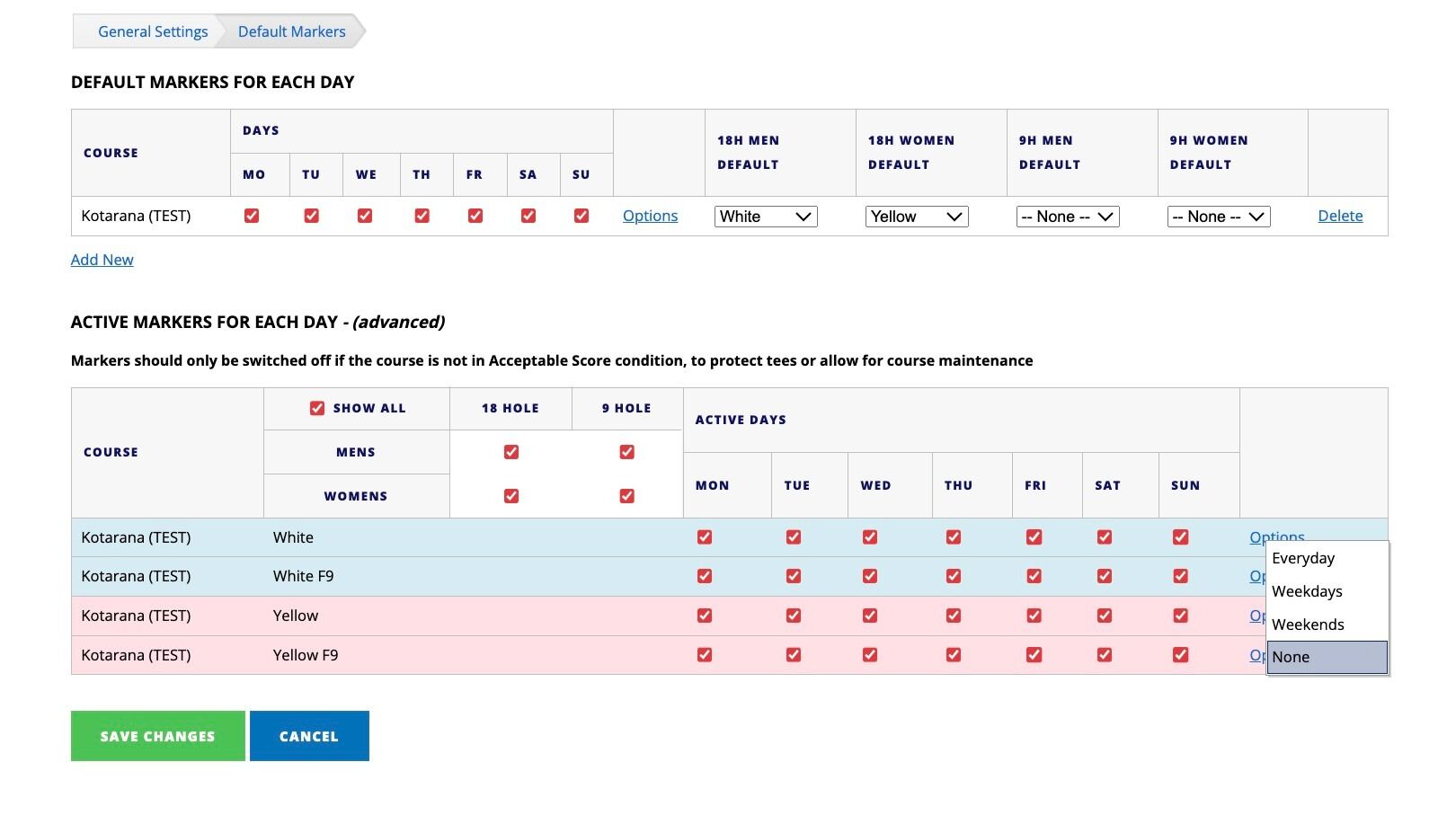Disable Fri for the White marker row

(1034, 537)
